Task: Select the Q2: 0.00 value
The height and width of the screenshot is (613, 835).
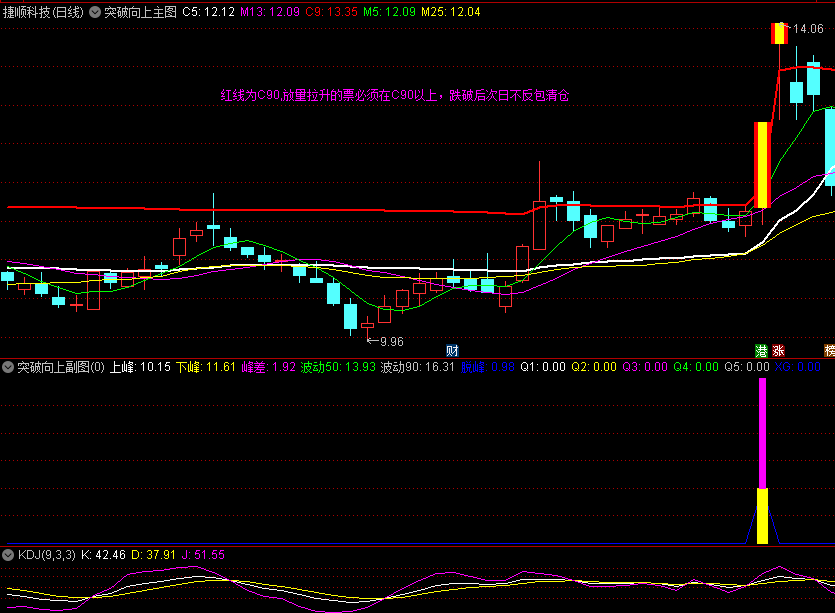Action: [x=594, y=367]
